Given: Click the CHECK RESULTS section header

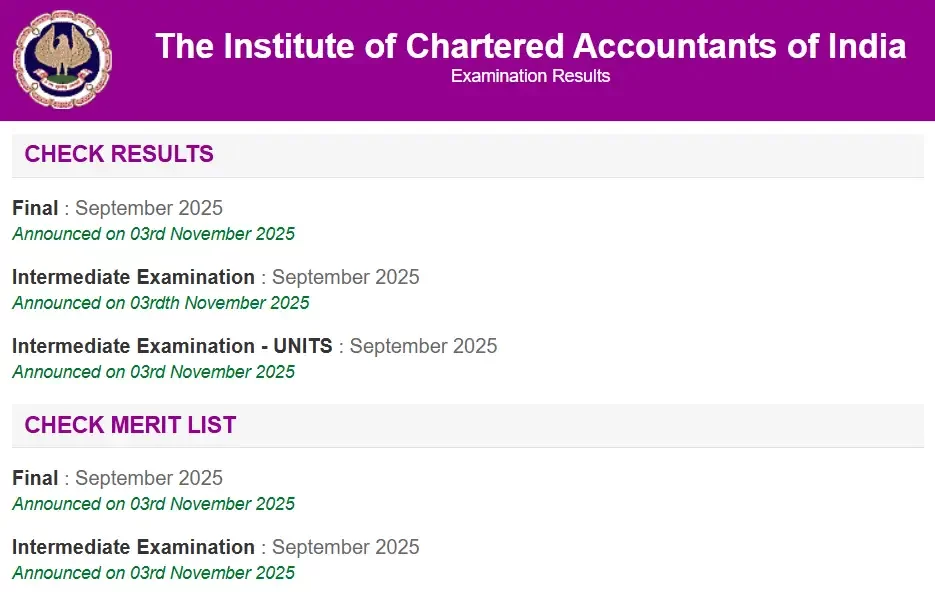Looking at the screenshot, I should (x=117, y=154).
